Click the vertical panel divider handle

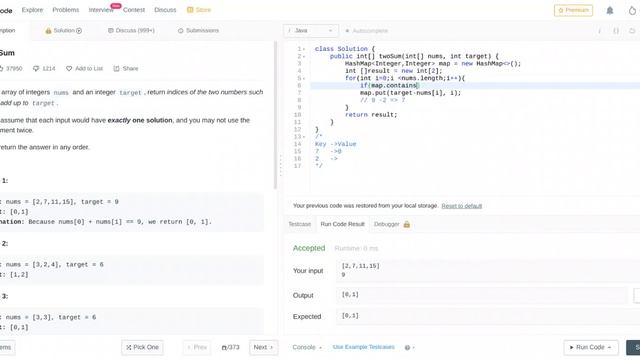(x=281, y=165)
